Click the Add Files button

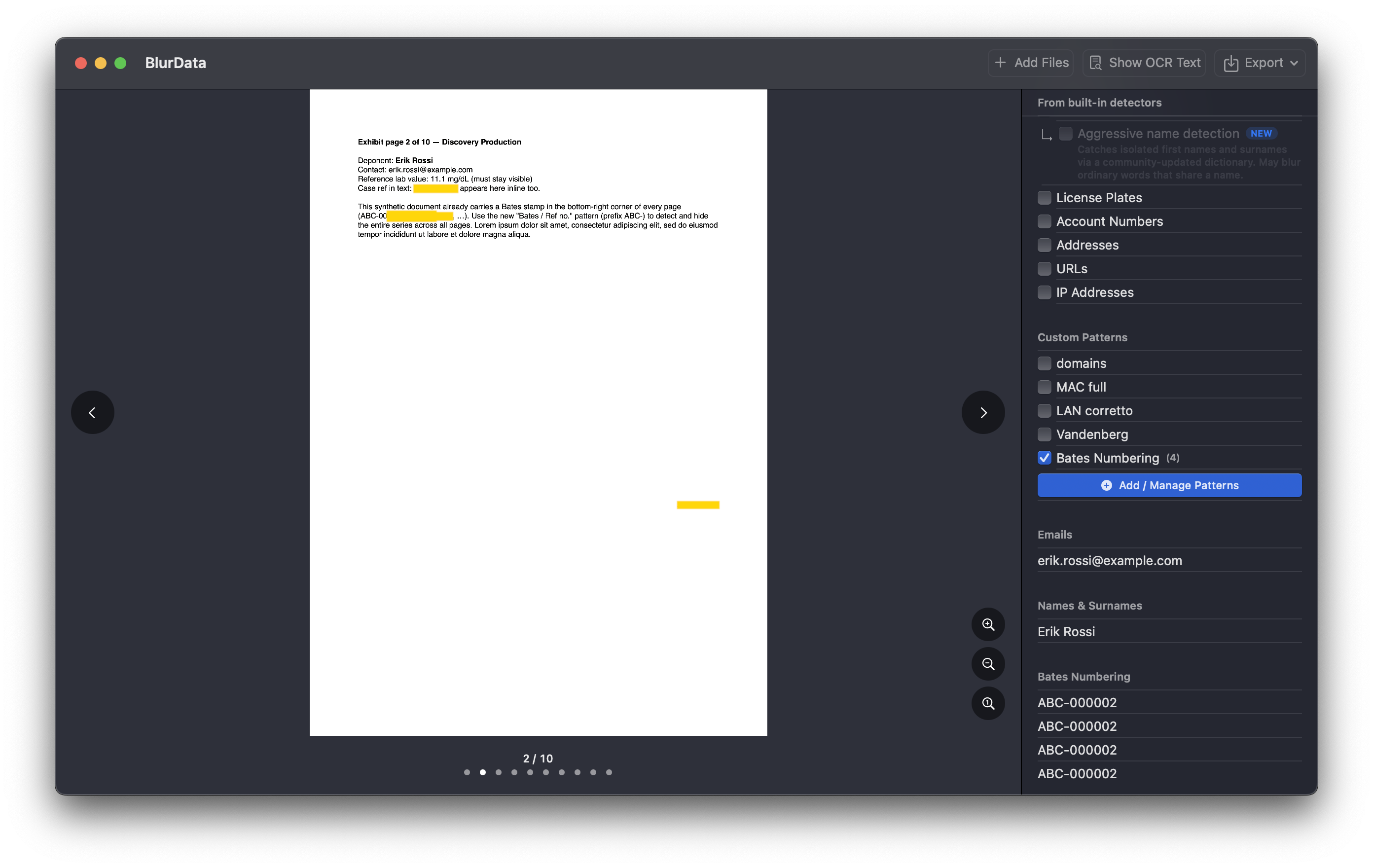(1030, 63)
